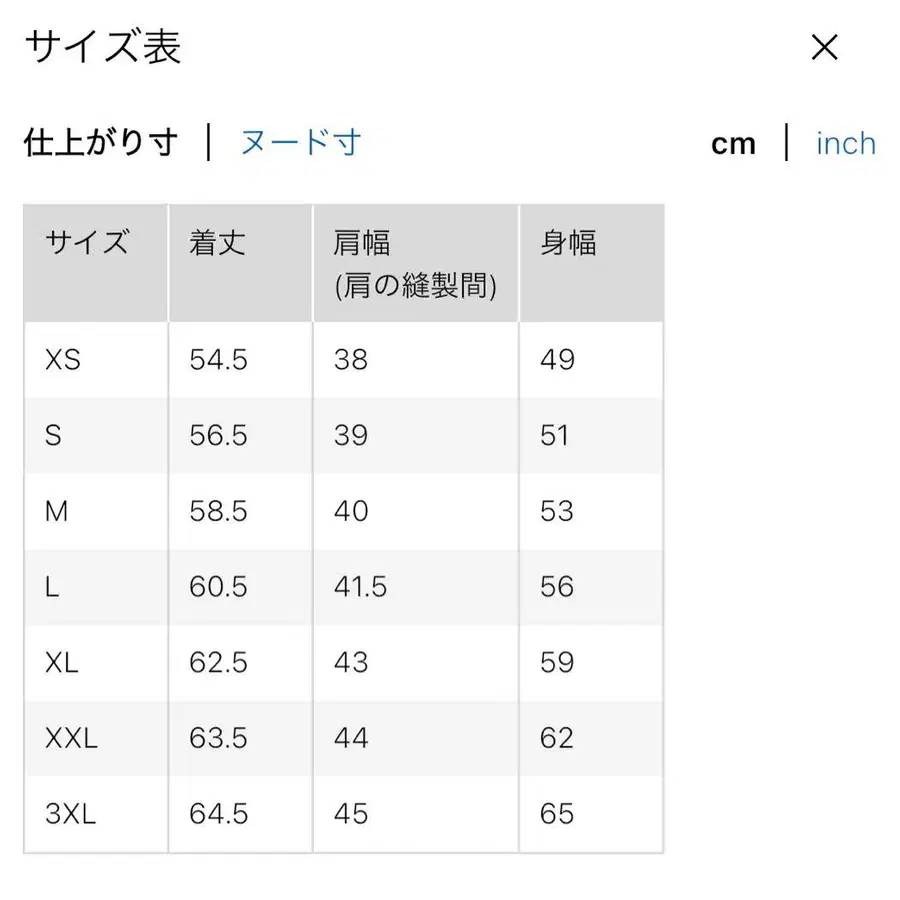900x900 pixels.
Task: Switch units to inch
Action: tap(845, 144)
